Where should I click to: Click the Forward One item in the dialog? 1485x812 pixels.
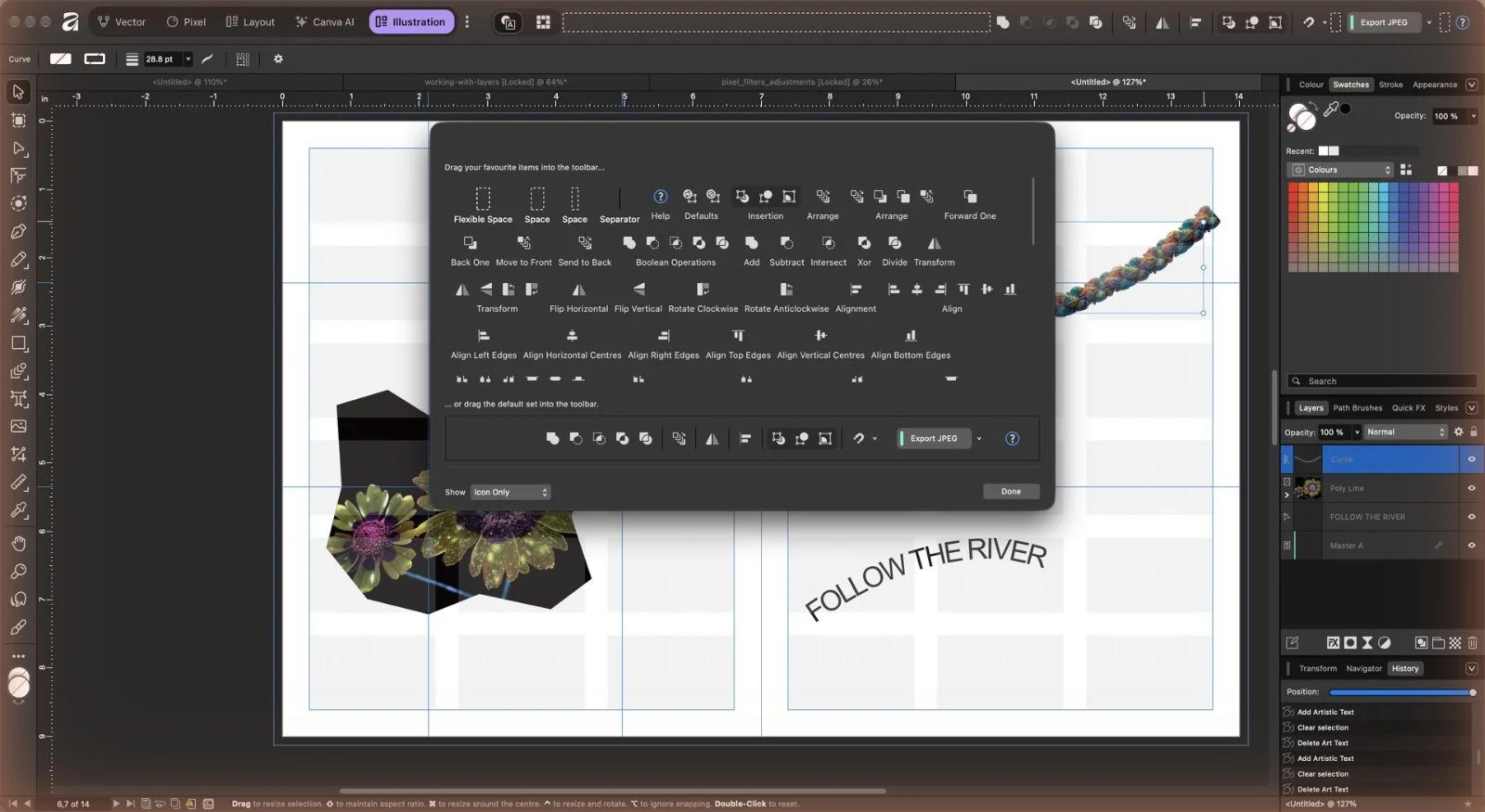[x=970, y=204]
